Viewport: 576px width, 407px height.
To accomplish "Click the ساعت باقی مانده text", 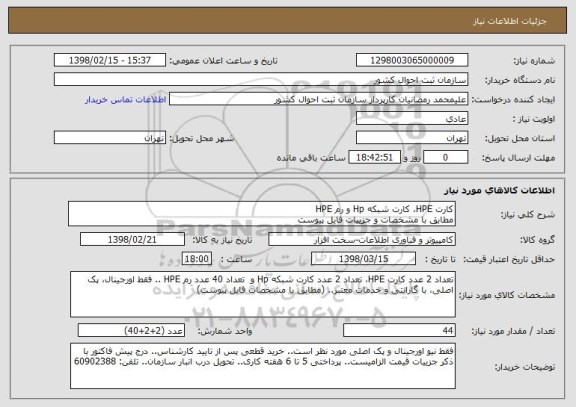I will point(311,158).
